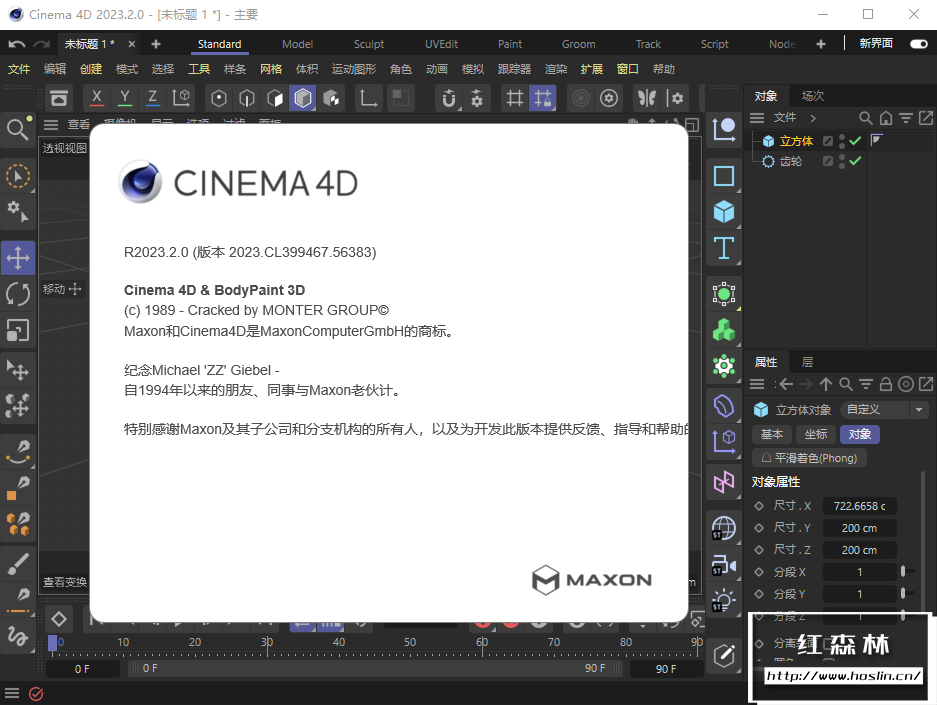Open the floor globe environment icon
The image size is (937, 705).
tap(724, 528)
